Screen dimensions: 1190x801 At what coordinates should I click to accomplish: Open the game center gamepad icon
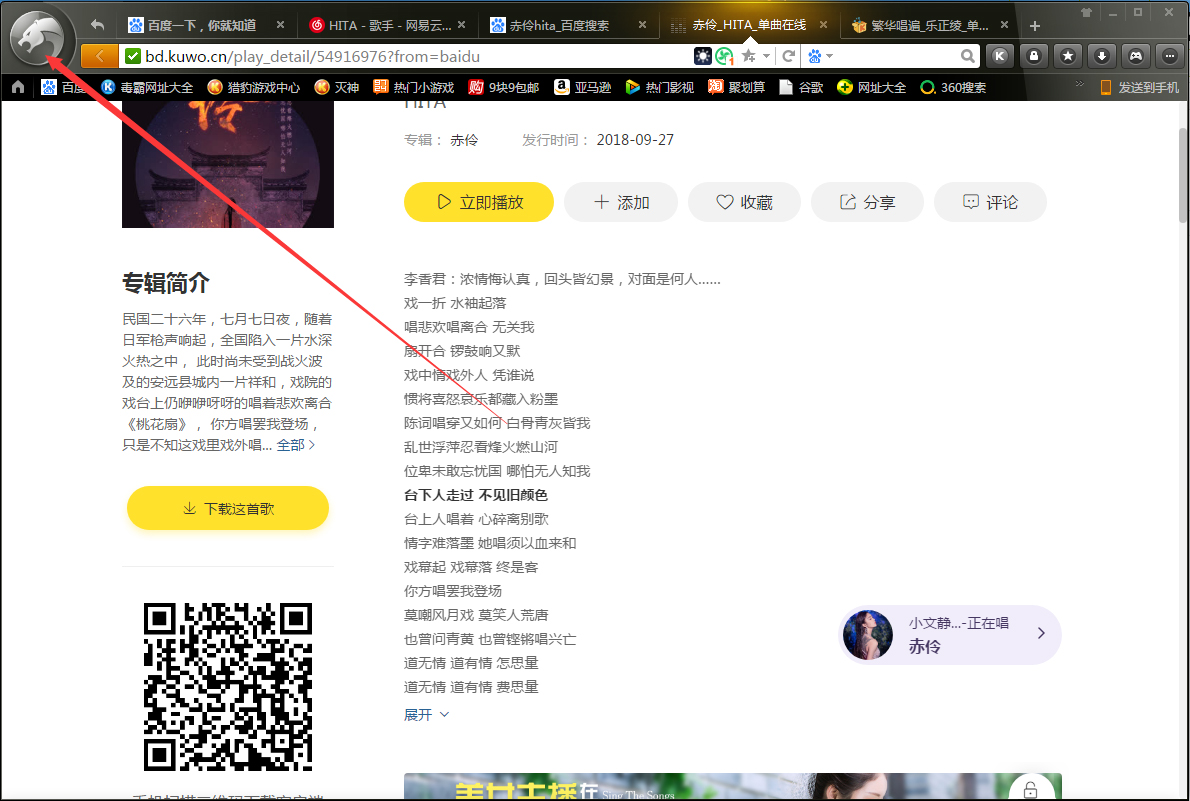pos(1134,57)
